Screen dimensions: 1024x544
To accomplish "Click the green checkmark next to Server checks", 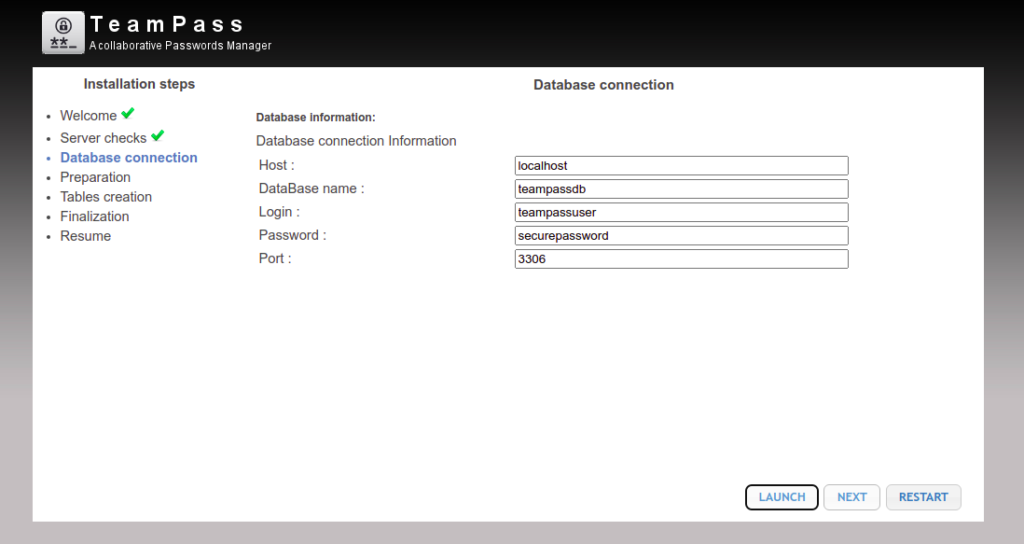I will [x=157, y=136].
